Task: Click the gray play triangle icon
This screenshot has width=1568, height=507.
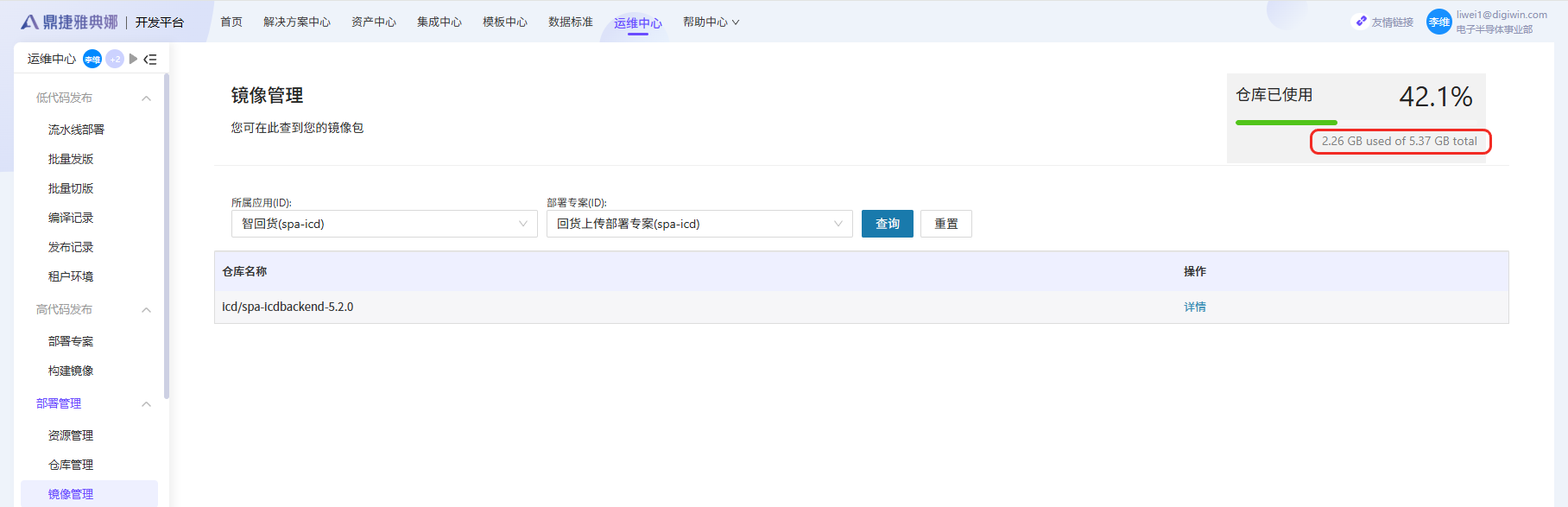Action: click(133, 60)
